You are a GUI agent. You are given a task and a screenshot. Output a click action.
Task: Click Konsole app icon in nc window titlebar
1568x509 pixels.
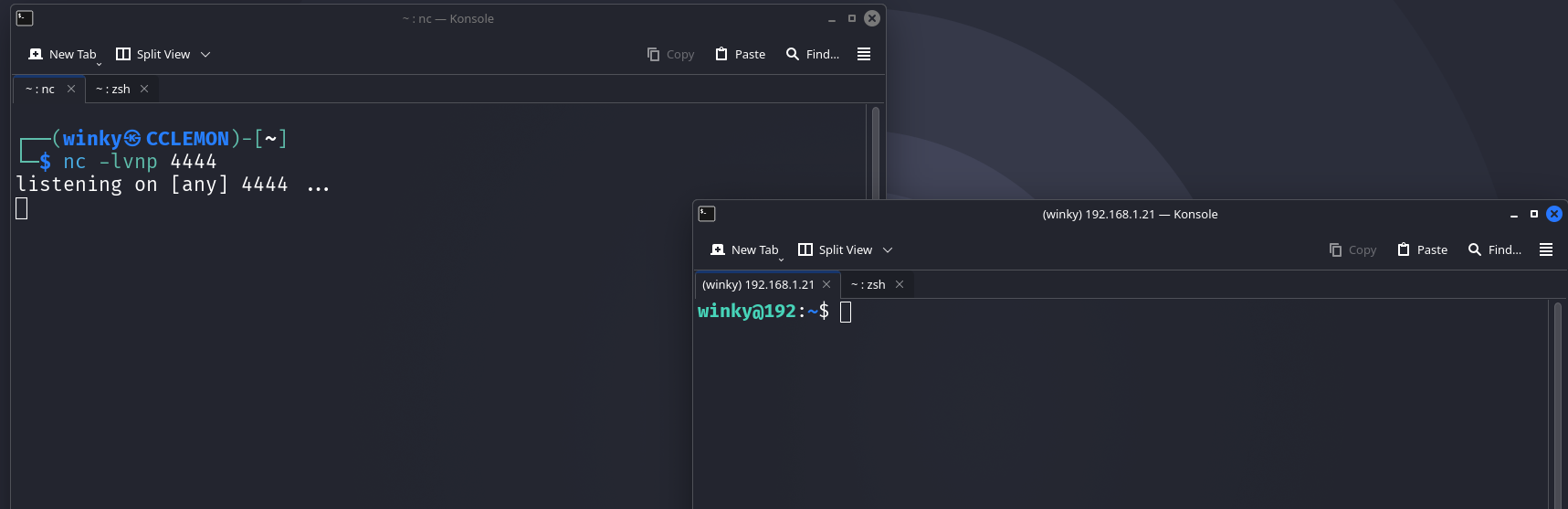coord(25,18)
